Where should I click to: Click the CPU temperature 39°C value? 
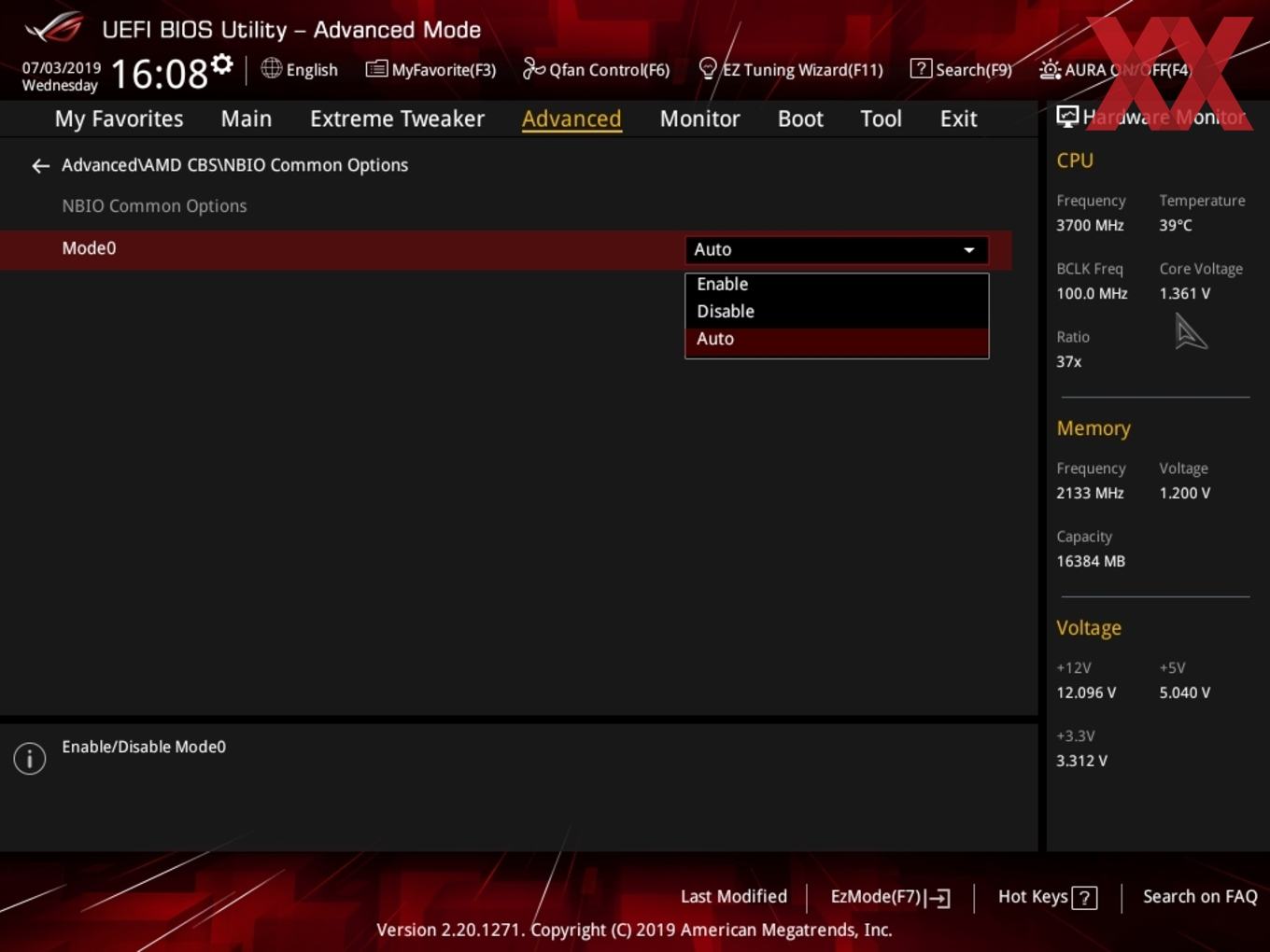coord(1176,225)
